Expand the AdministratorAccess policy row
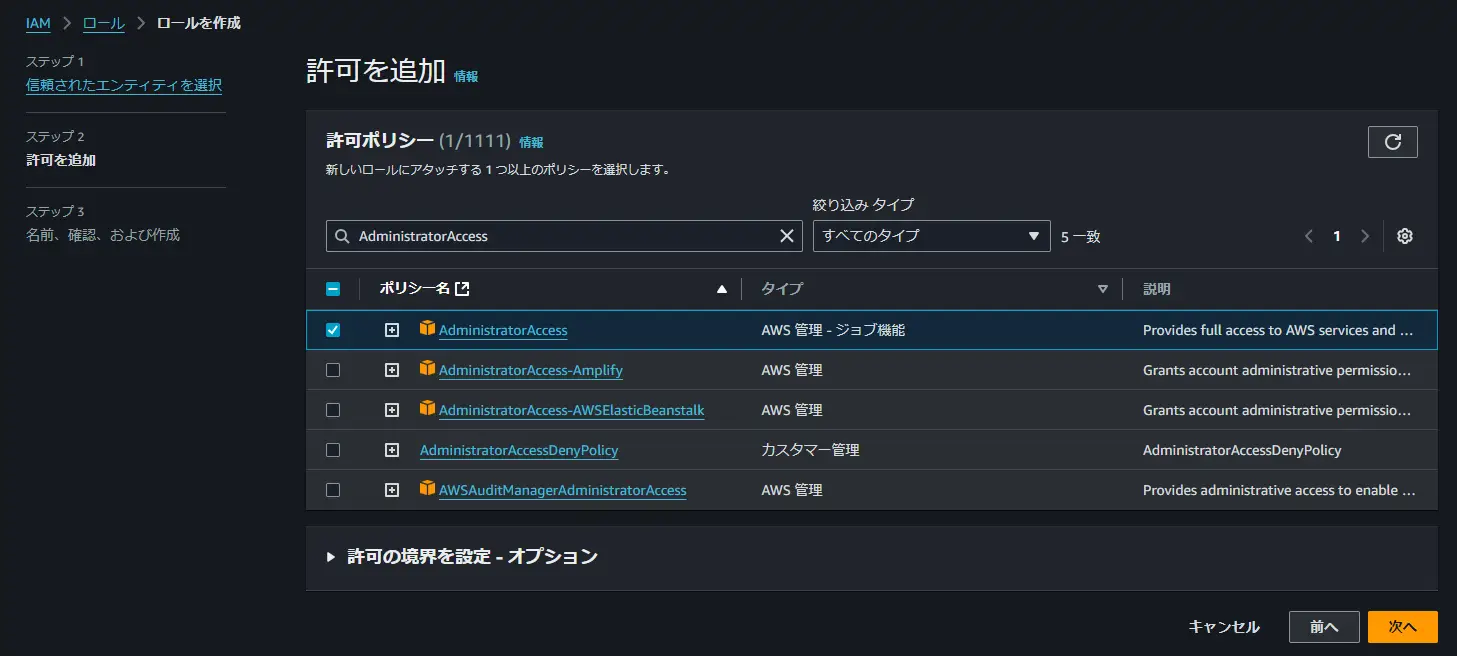The width and height of the screenshot is (1457, 656). coord(392,330)
